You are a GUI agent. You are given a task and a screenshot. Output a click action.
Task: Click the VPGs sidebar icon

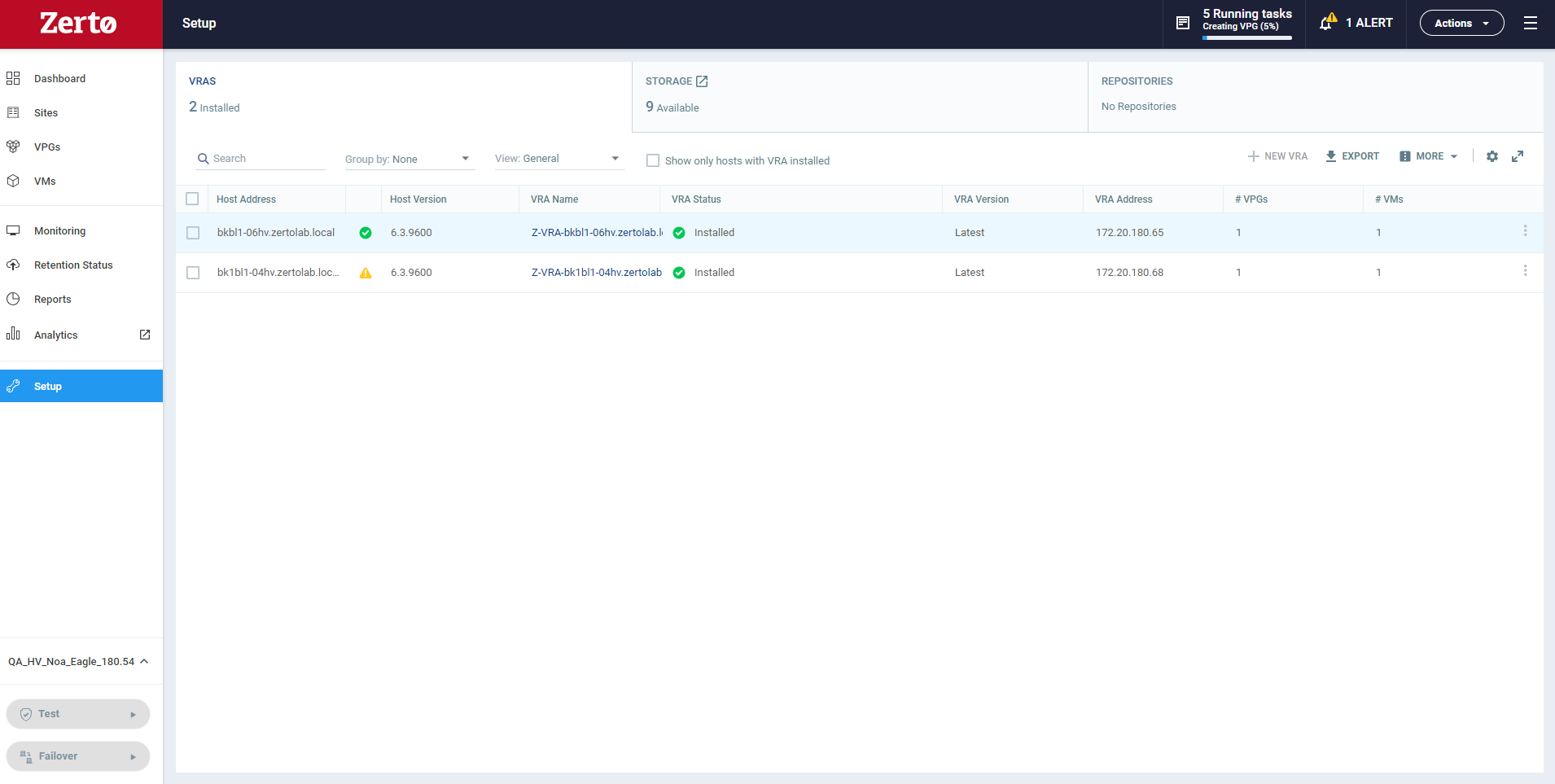click(x=13, y=147)
